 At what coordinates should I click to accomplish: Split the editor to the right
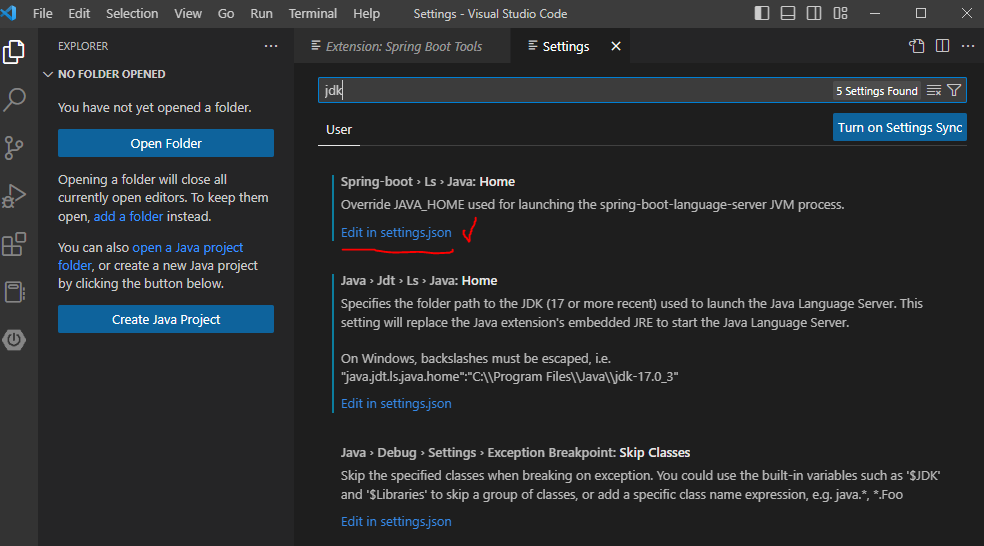942,46
